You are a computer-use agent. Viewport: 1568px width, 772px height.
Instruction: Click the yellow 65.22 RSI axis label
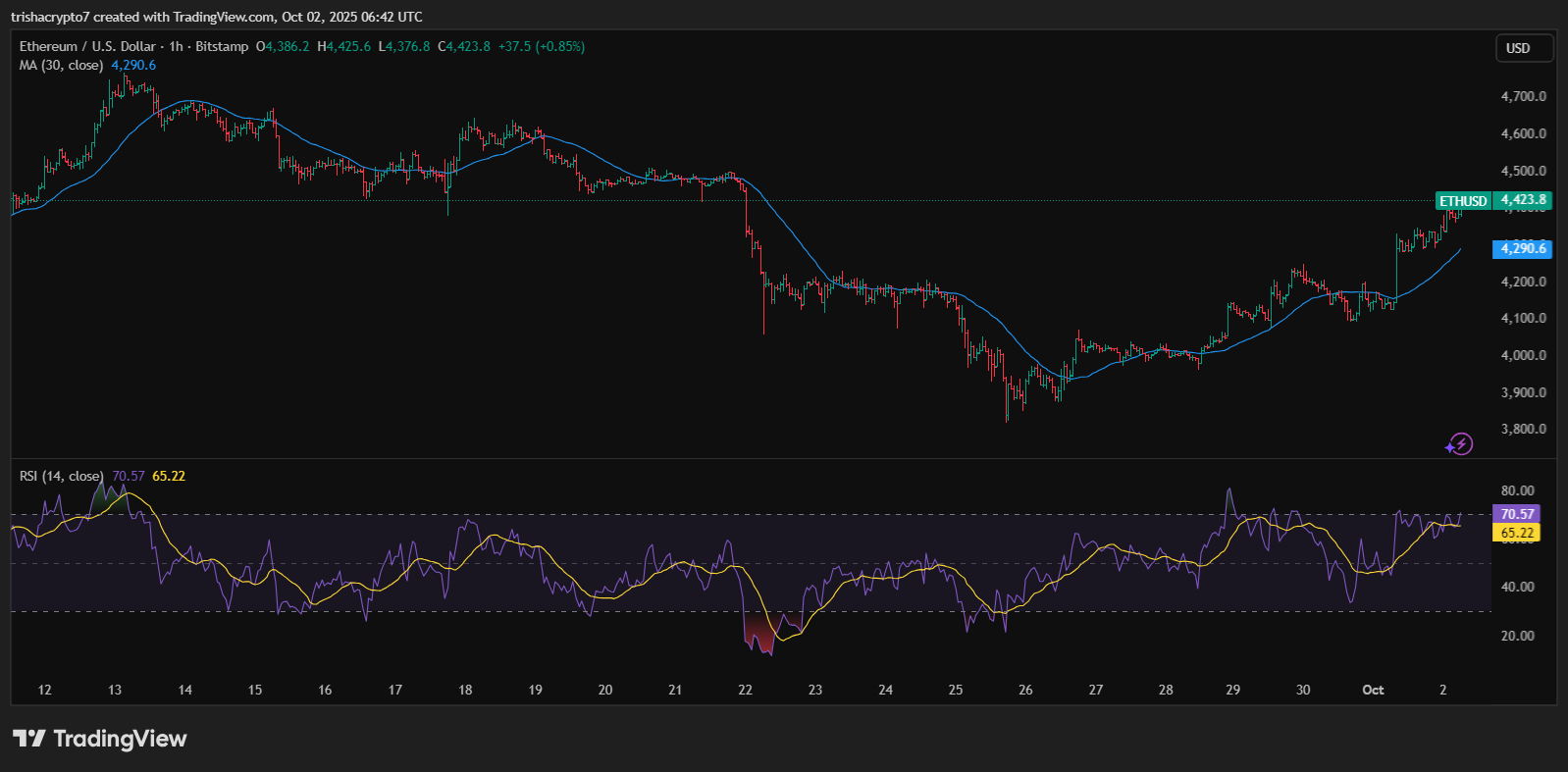tap(1516, 533)
